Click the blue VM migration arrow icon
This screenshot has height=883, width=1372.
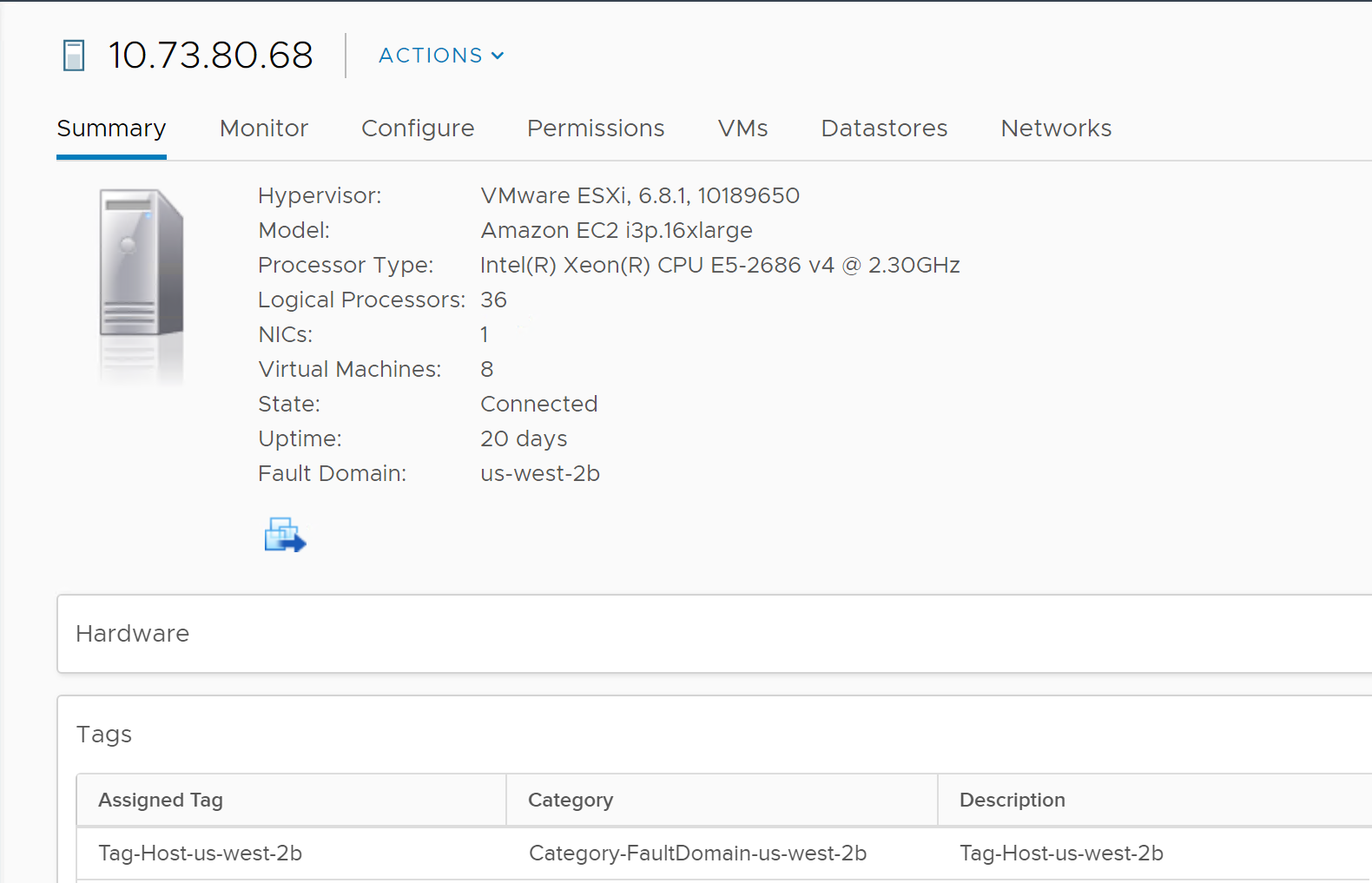285,535
